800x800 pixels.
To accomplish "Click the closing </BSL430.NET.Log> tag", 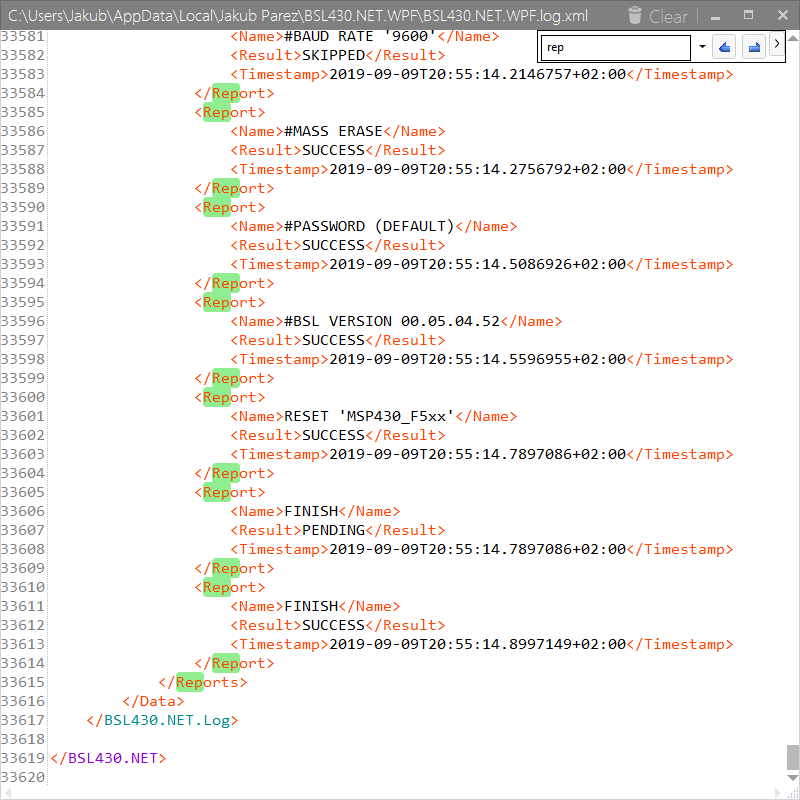I will (x=162, y=720).
